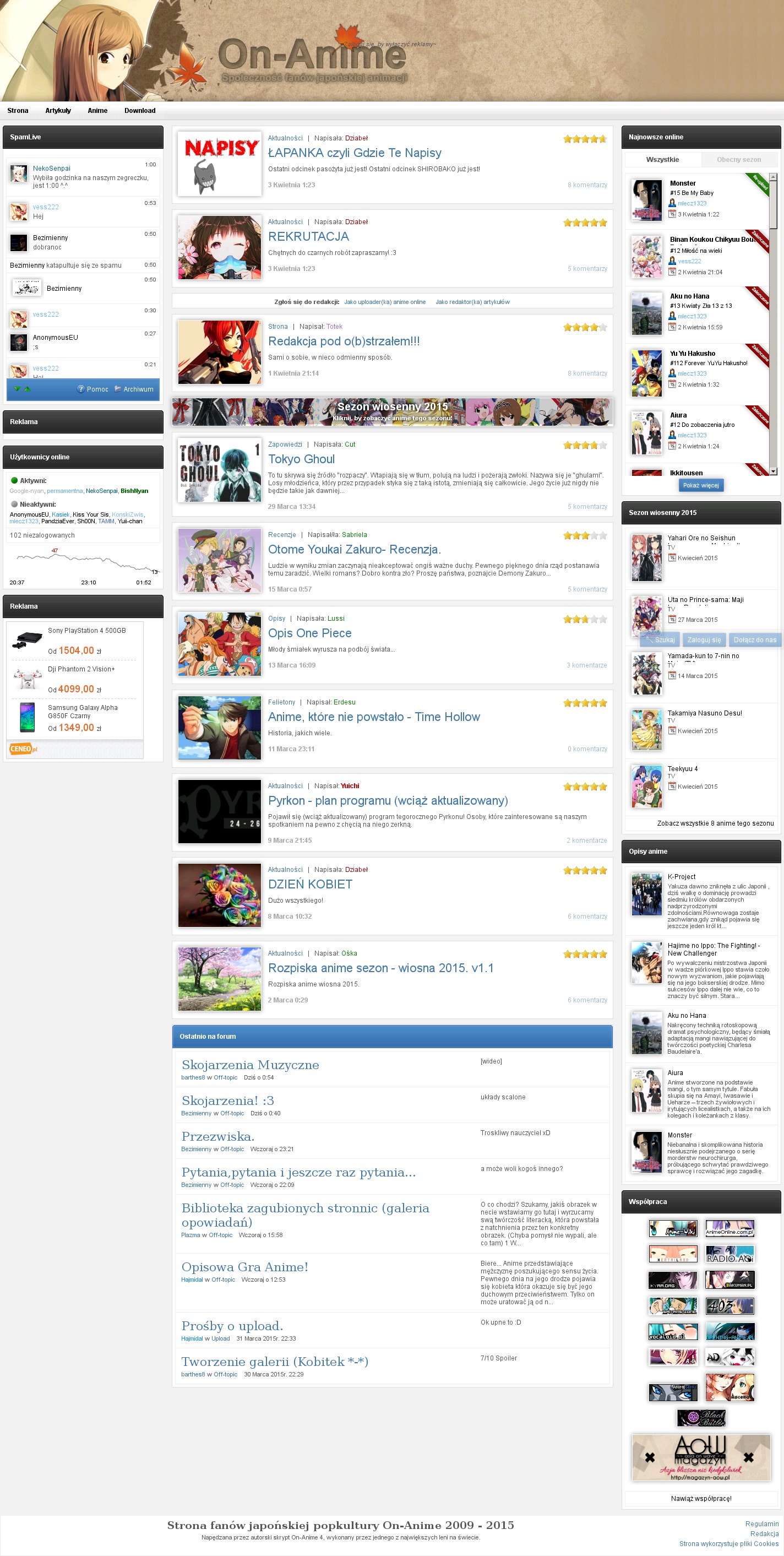Click NekoSenpai's avatar in SpamLive chat
The image size is (784, 1556).
click(19, 174)
